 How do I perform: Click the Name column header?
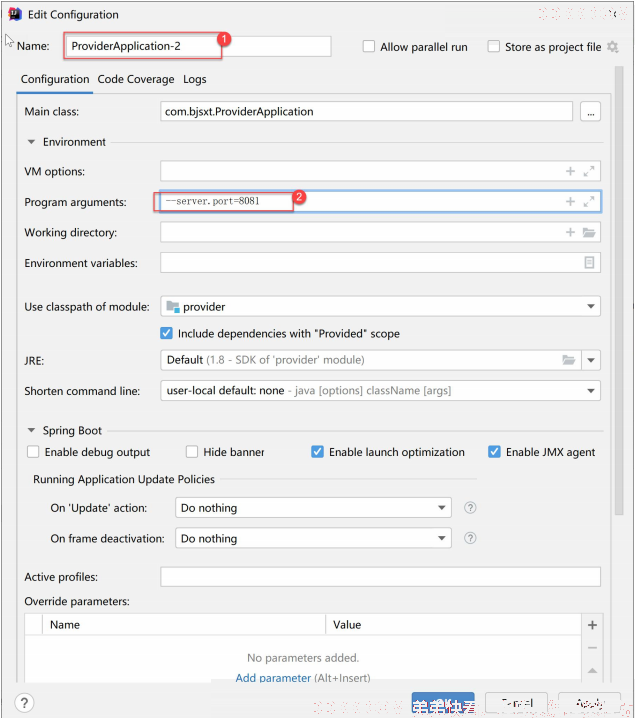click(184, 625)
